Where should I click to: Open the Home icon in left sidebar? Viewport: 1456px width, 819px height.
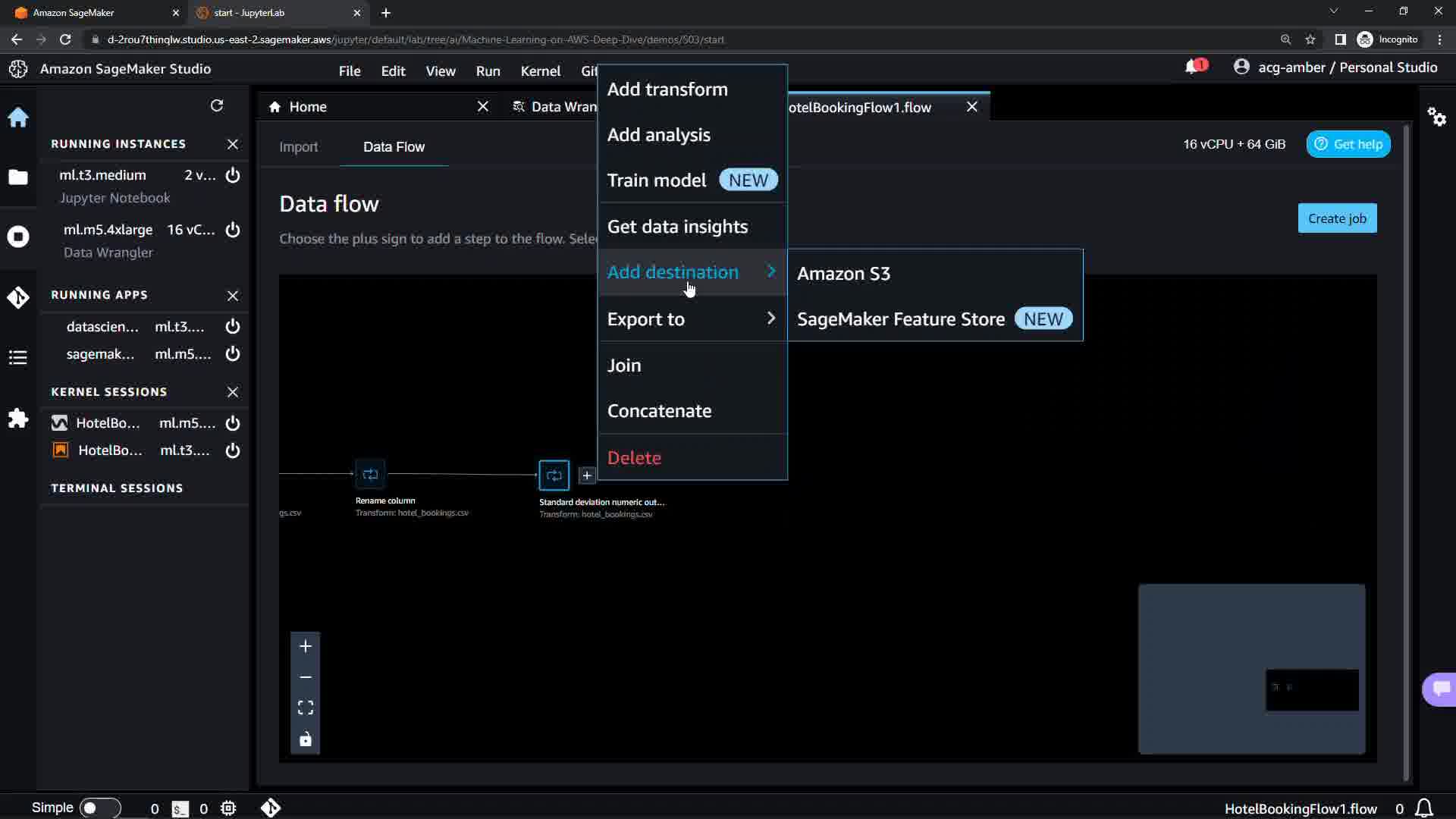(18, 117)
